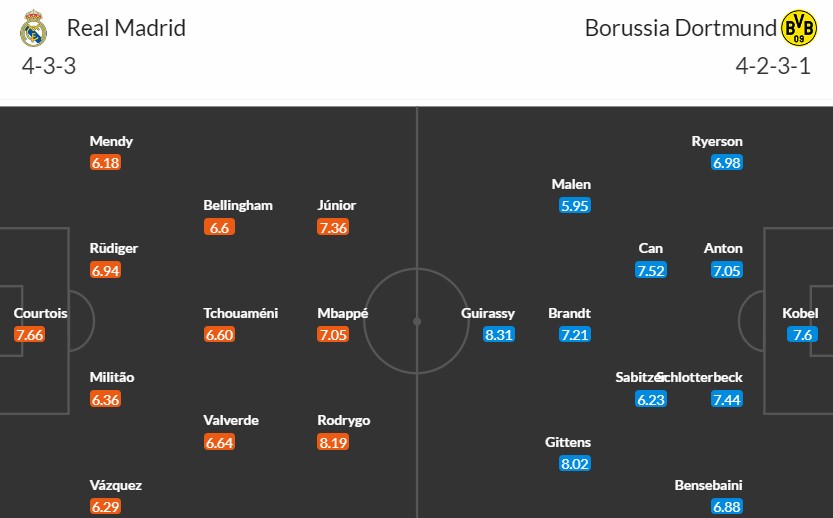Open the Borussia Dortmund team name link
This screenshot has width=833, height=518.
681,28
